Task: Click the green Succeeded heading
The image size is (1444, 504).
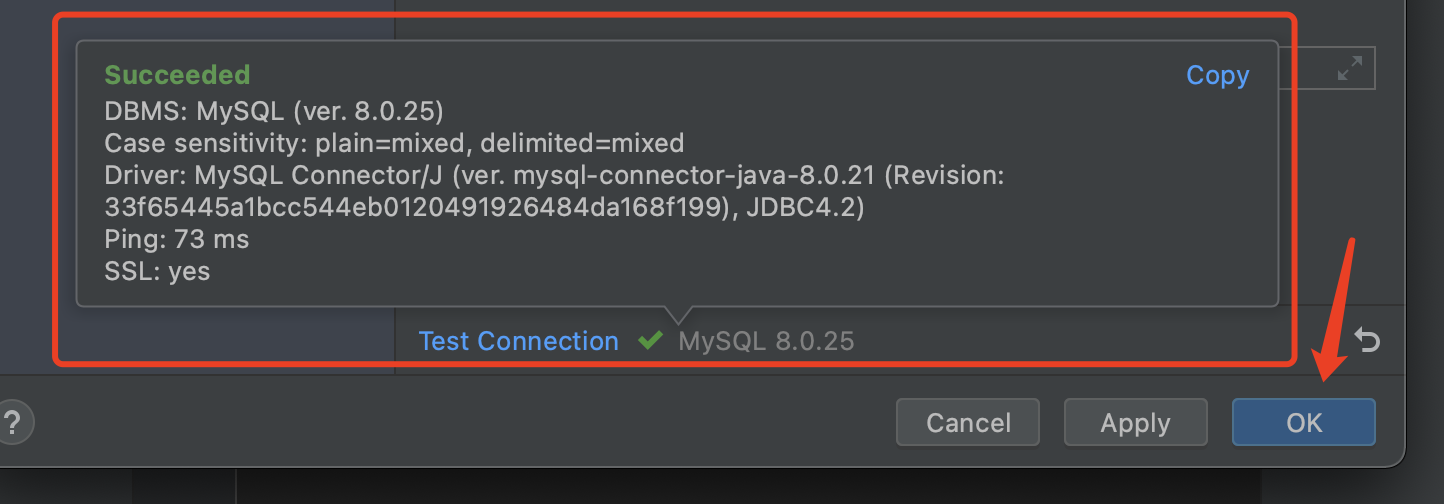Action: 177,75
